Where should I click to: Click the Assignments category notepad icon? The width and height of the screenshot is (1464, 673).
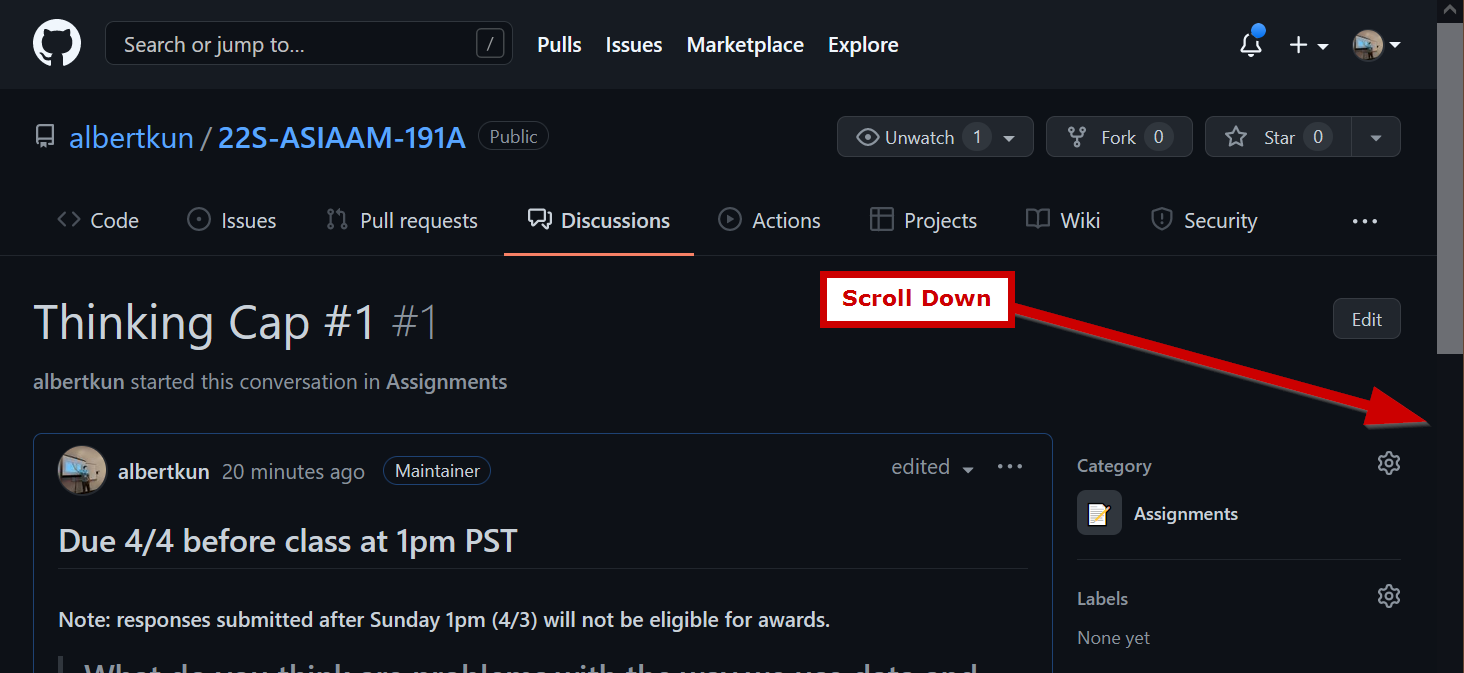1099,514
